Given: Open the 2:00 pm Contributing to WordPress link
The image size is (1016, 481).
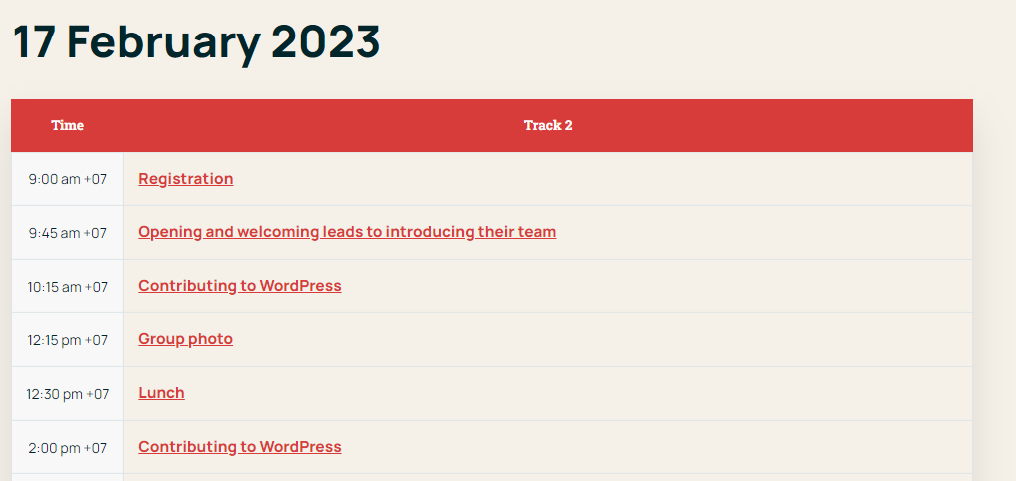Looking at the screenshot, I should (240, 447).
